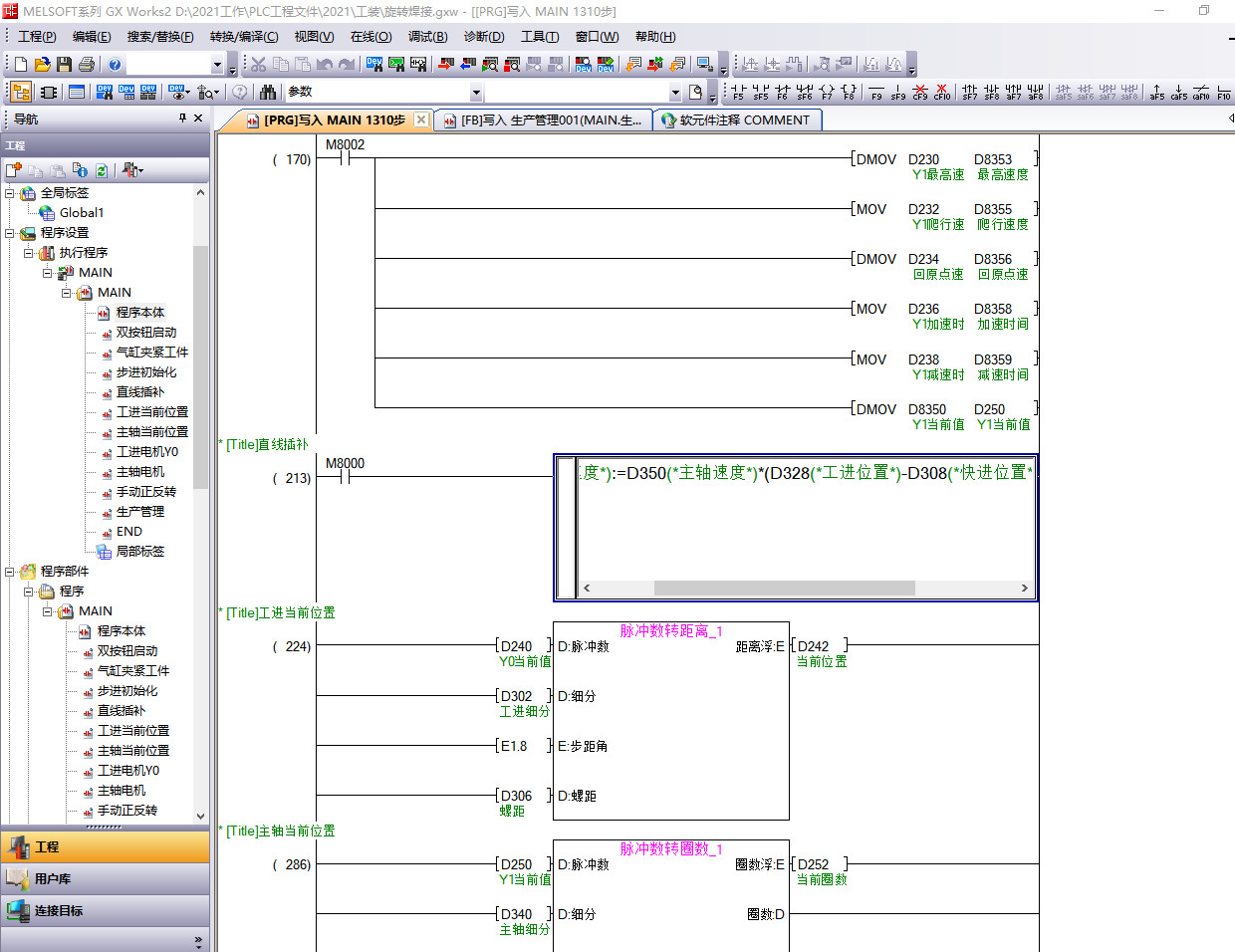
Task: Click the F9 horizontal line icon
Action: [x=876, y=93]
